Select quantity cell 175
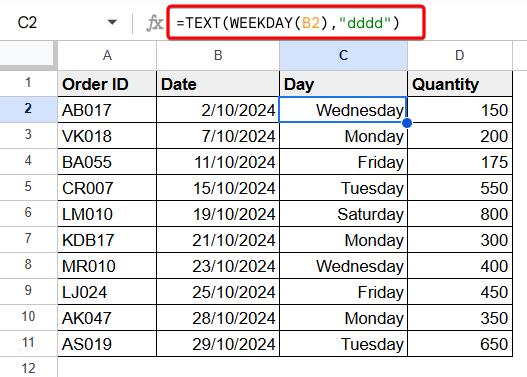This screenshot has height=377, width=527. click(460, 162)
